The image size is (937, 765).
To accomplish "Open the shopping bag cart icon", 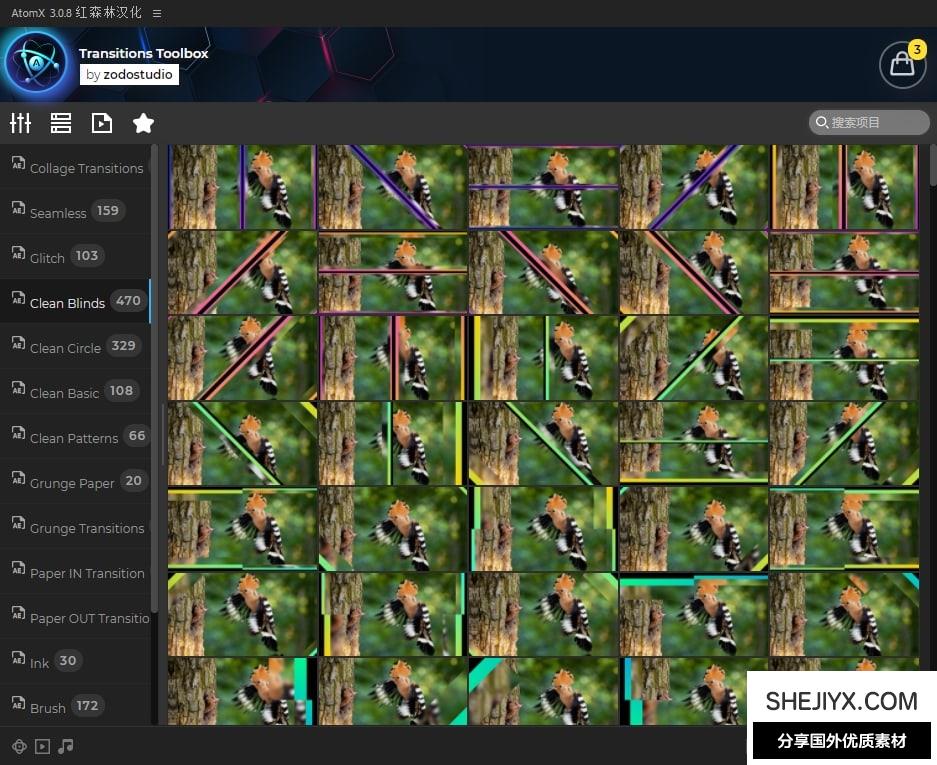I will coord(901,64).
